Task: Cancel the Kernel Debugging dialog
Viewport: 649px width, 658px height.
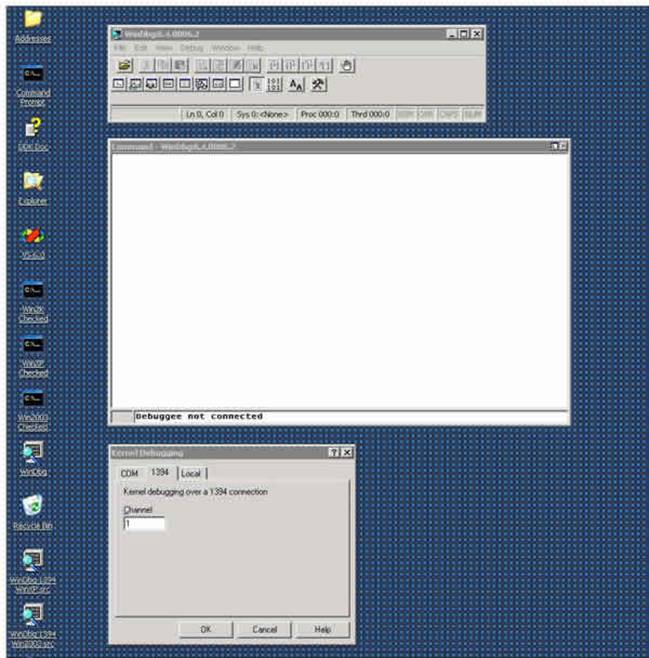Action: pos(264,630)
